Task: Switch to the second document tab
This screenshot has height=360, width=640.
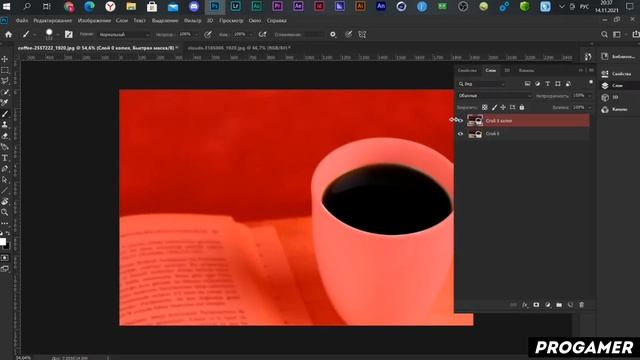Action: click(239, 48)
